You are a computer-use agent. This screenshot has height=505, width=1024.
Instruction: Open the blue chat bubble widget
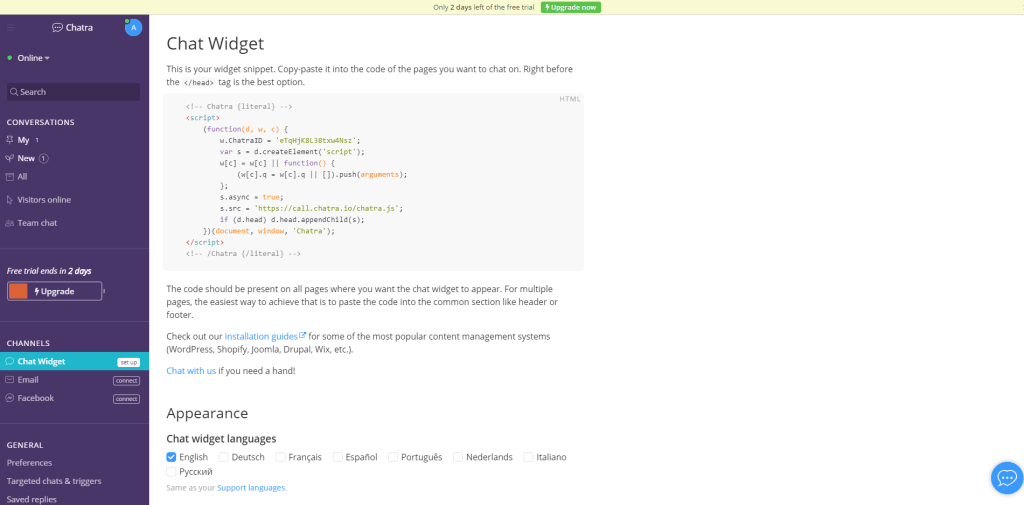pos(1006,478)
